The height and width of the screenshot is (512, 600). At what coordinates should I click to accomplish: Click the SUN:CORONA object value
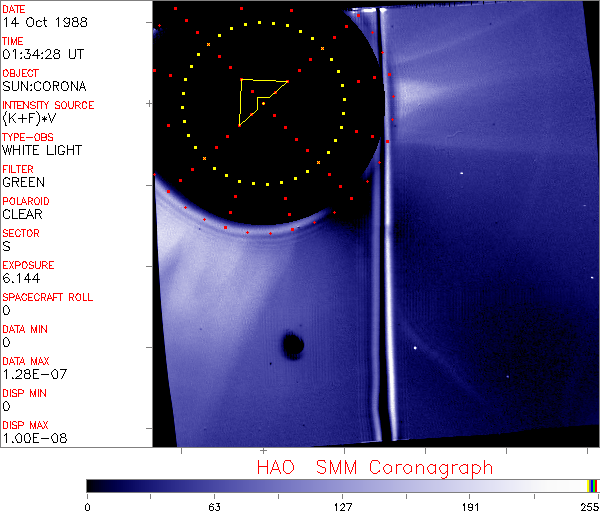44,86
